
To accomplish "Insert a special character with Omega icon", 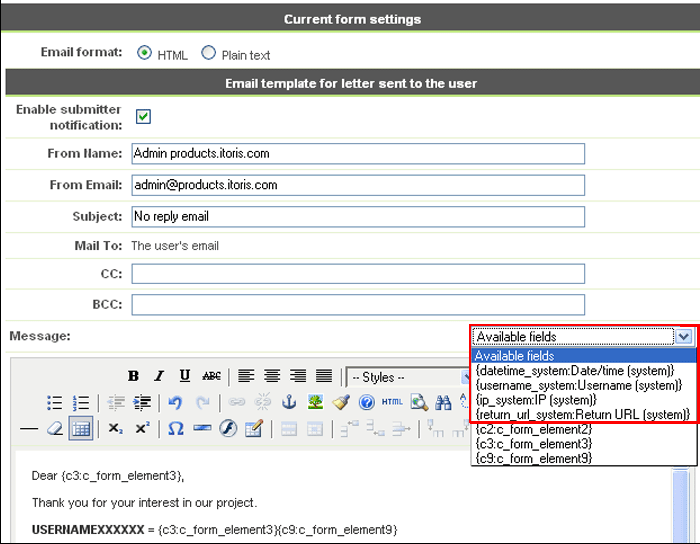I will [175, 429].
